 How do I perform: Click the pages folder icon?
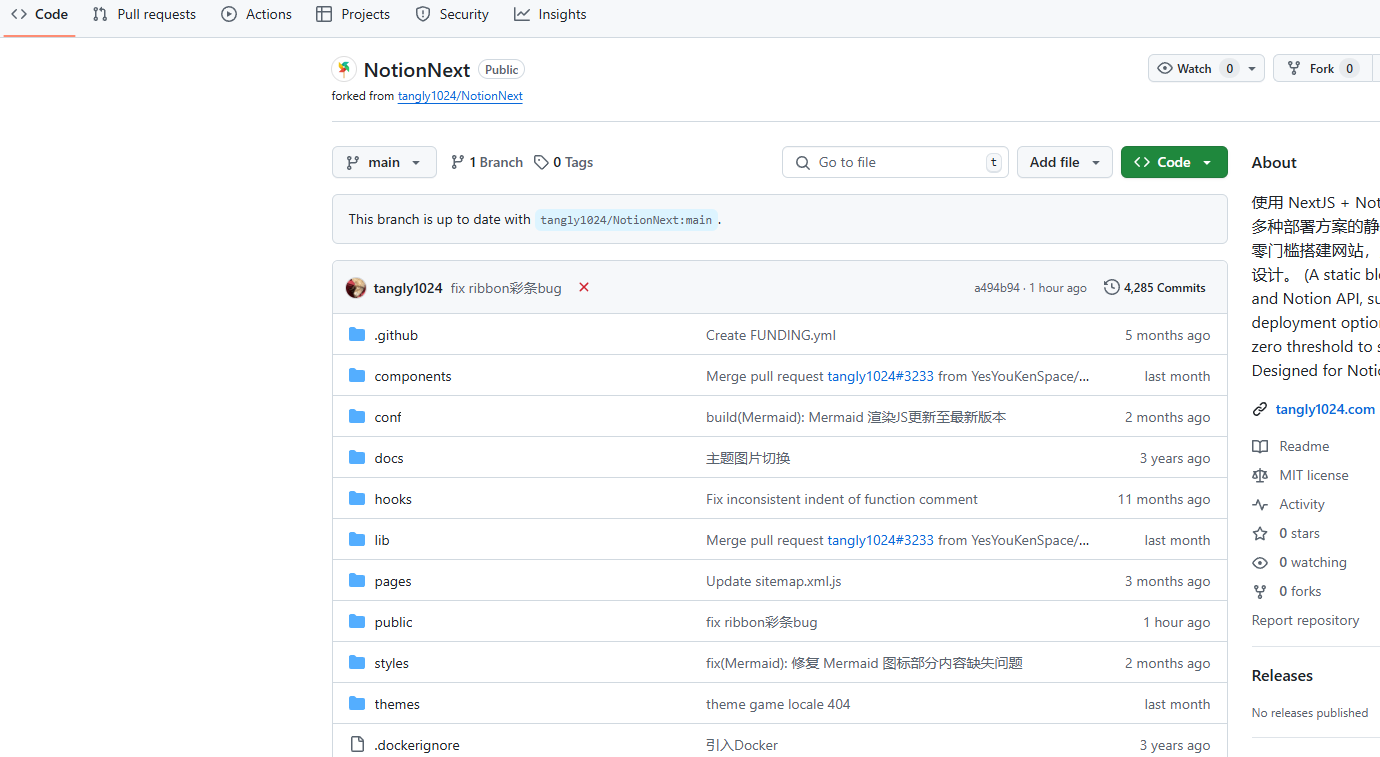click(x=357, y=581)
